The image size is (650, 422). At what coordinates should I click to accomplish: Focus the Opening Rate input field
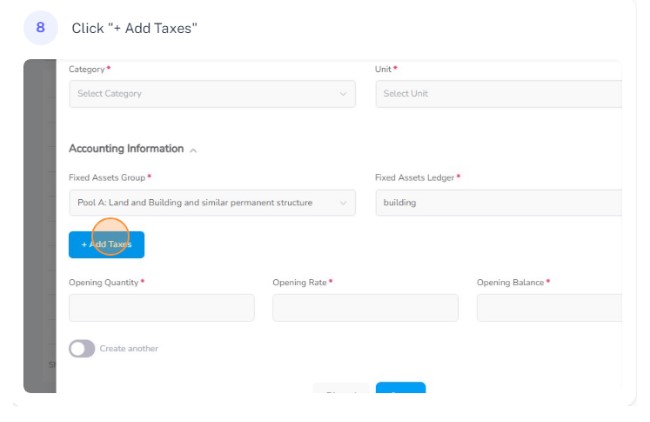(365, 308)
